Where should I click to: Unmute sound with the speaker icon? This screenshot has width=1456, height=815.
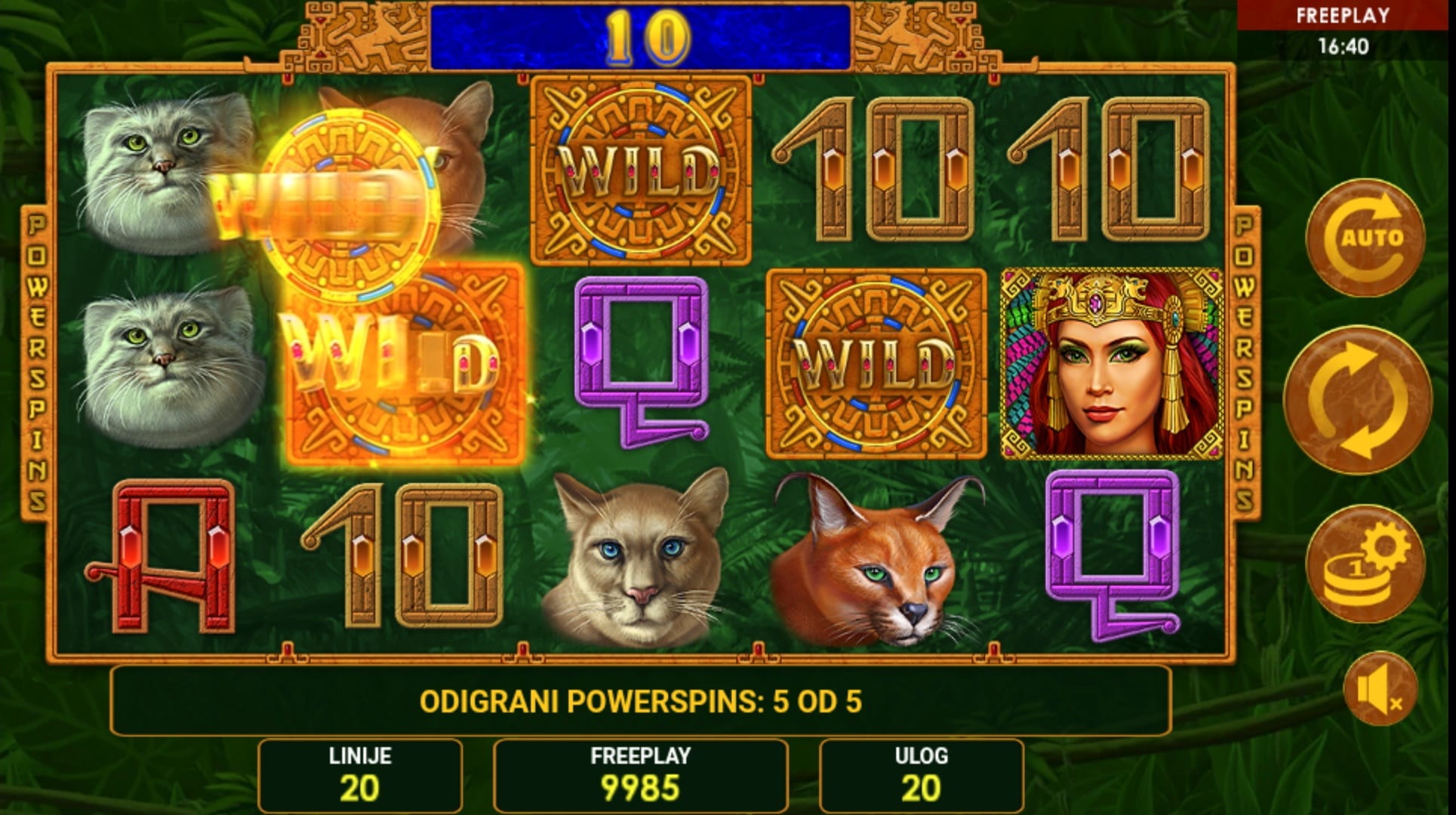coord(1380,689)
